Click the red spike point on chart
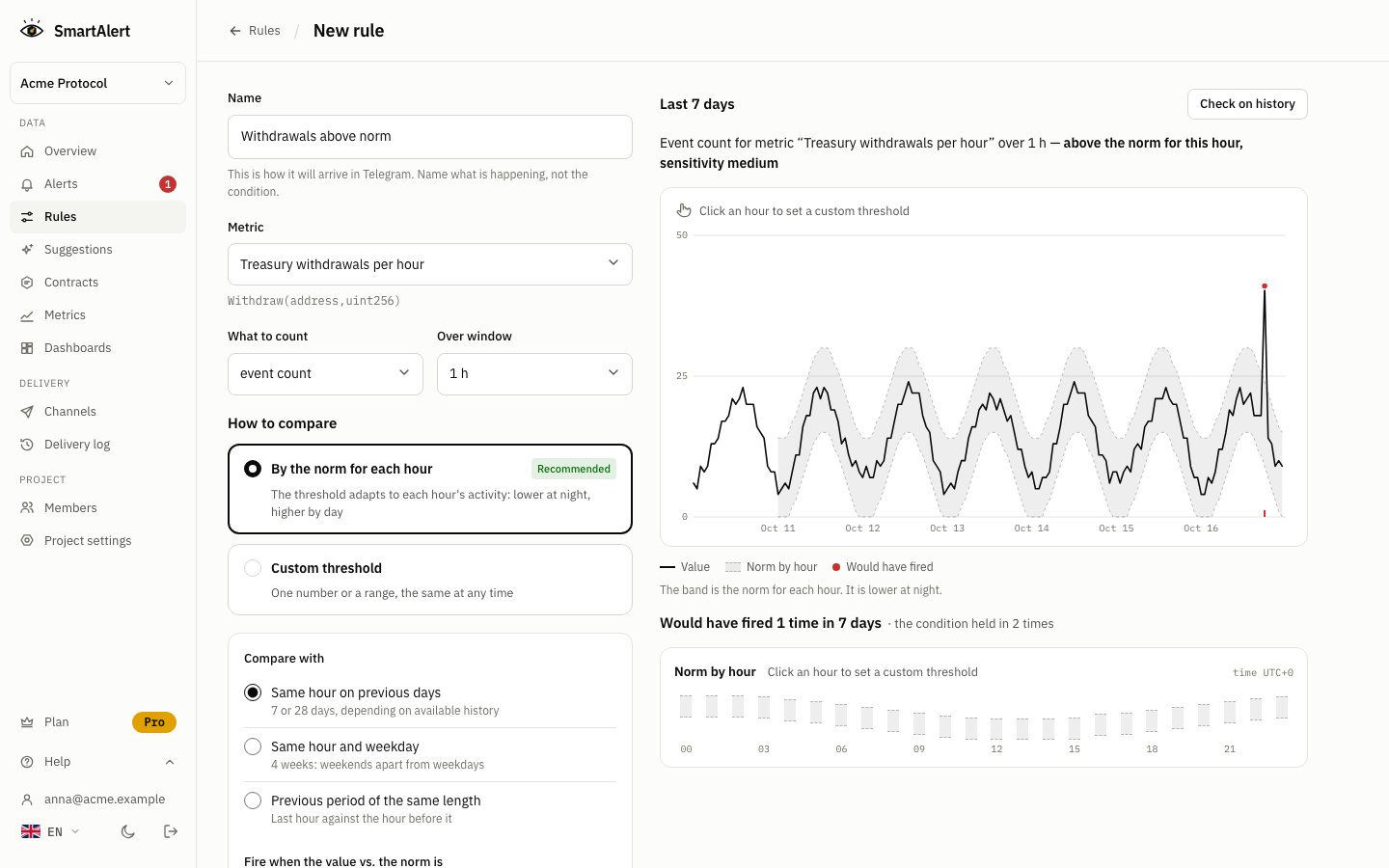 click(x=1265, y=286)
